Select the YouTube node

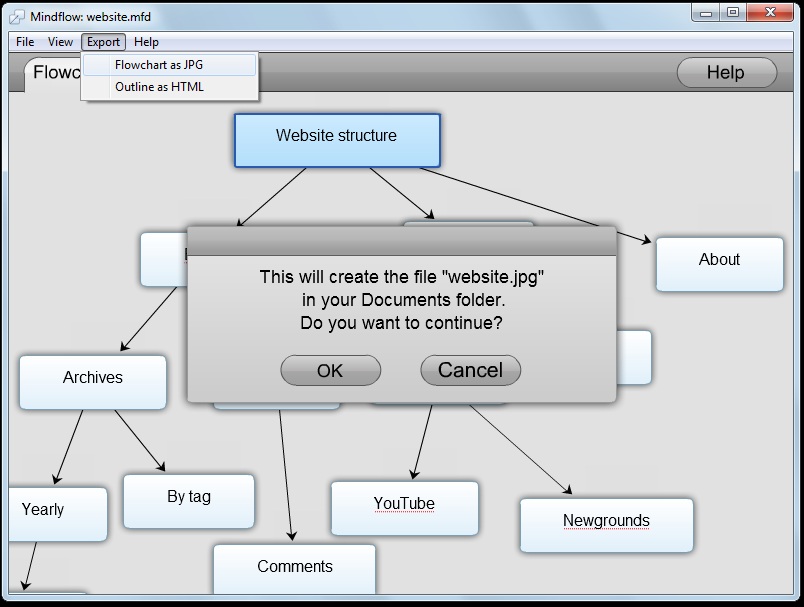(404, 508)
